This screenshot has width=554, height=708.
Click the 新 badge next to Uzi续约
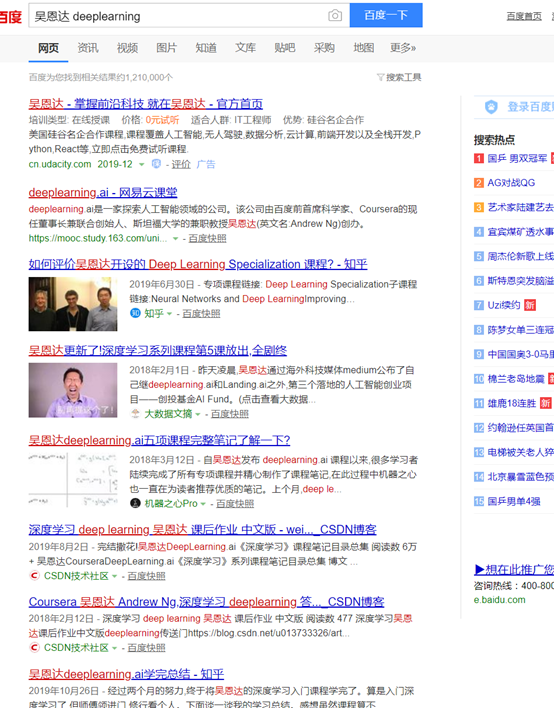(x=530, y=305)
